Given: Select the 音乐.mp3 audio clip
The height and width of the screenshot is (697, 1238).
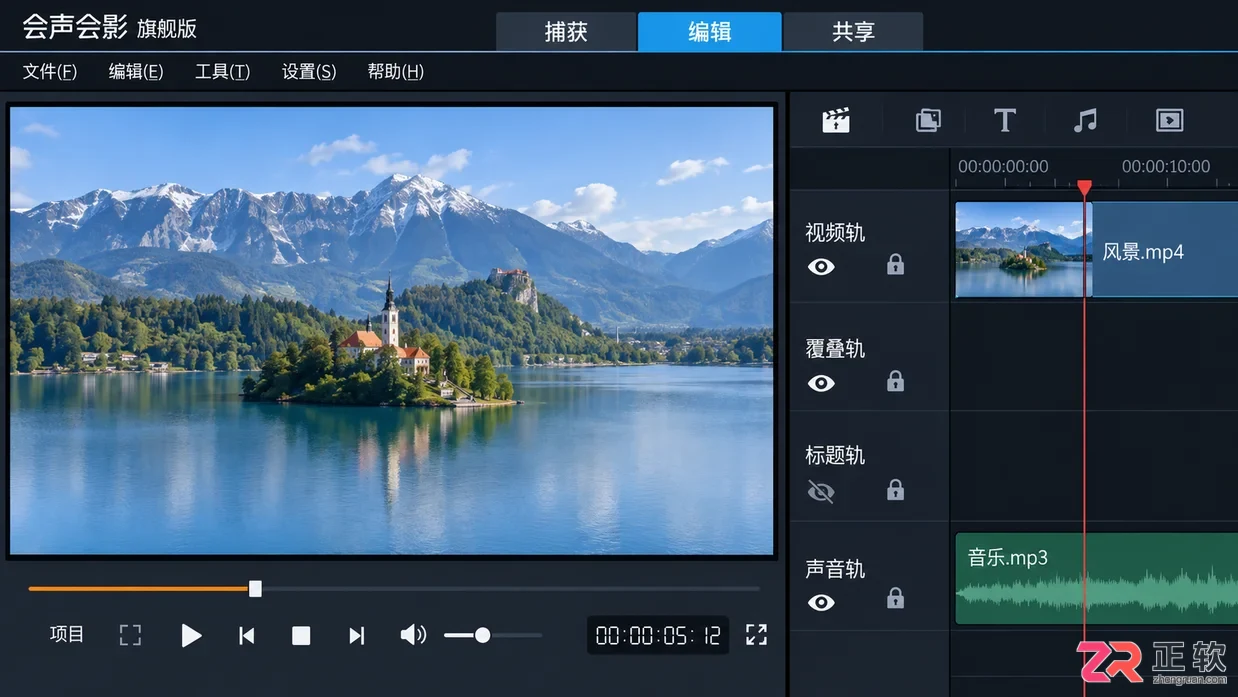Looking at the screenshot, I should pos(1096,578).
